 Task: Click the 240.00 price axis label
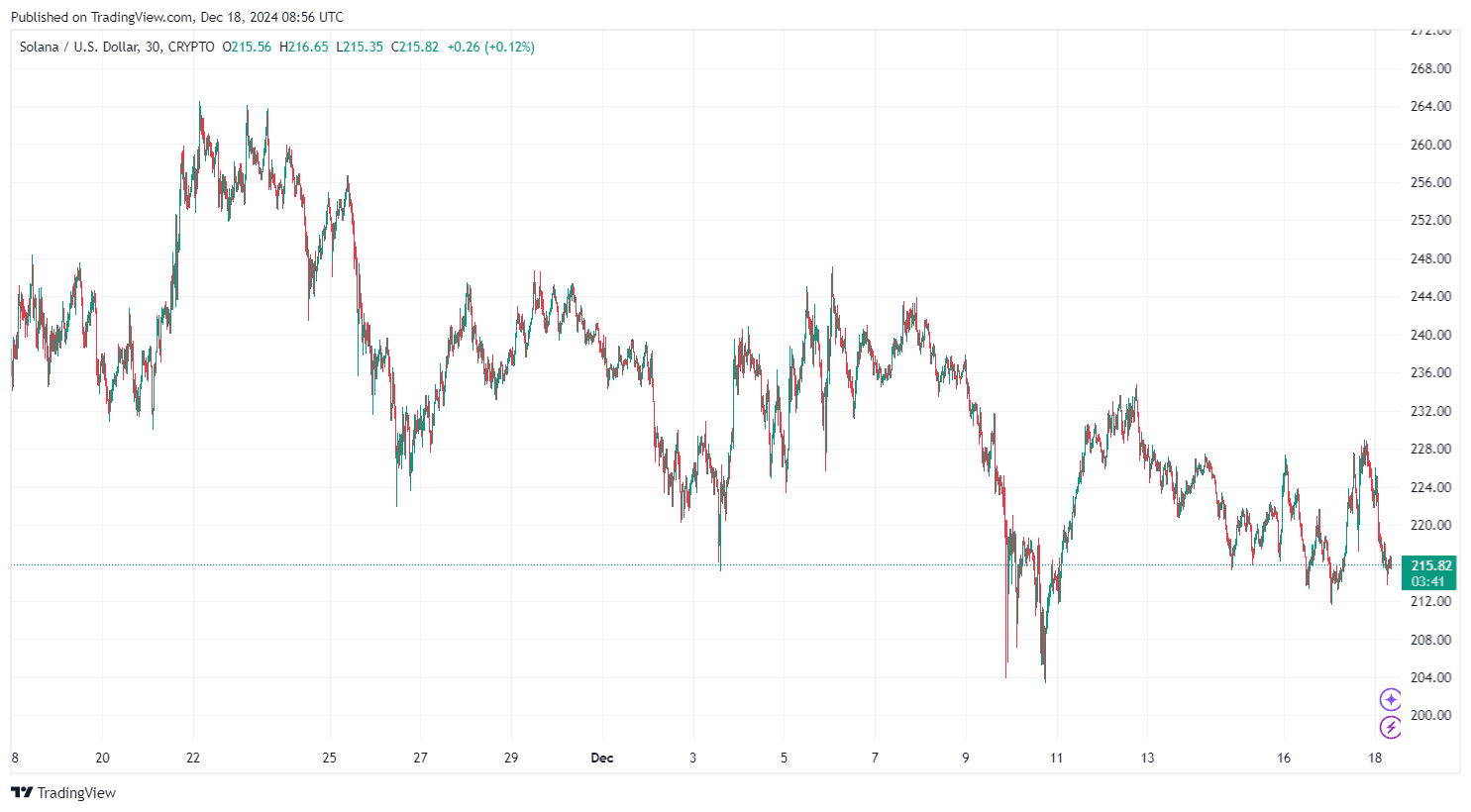click(1430, 335)
